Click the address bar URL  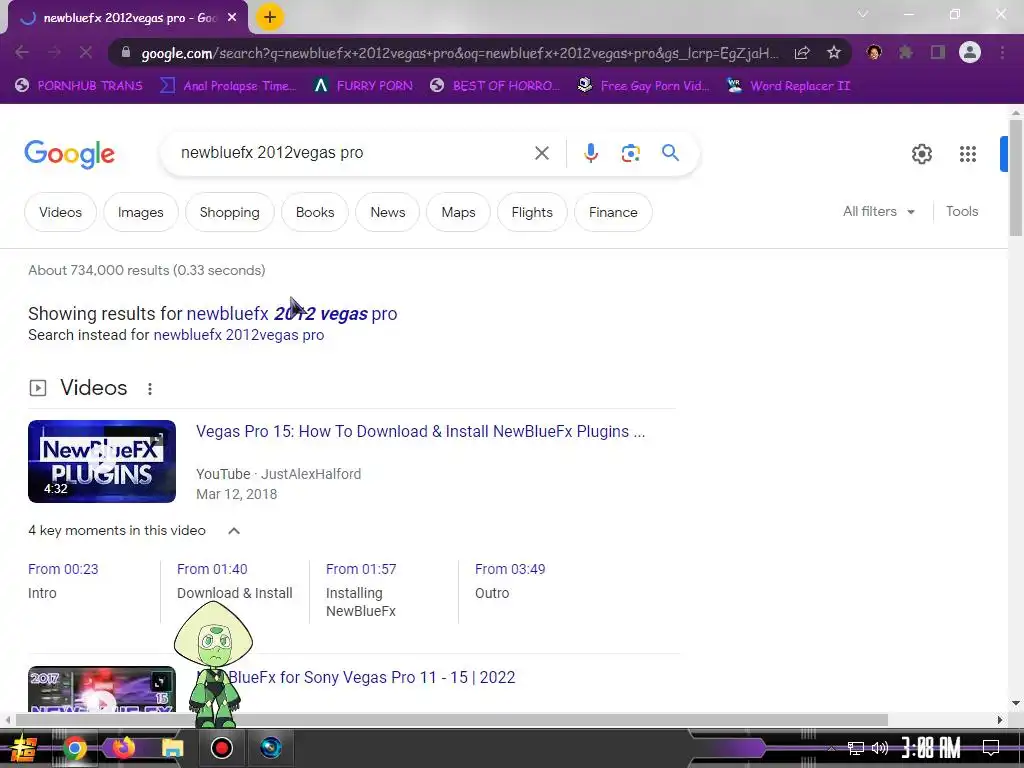pos(459,53)
